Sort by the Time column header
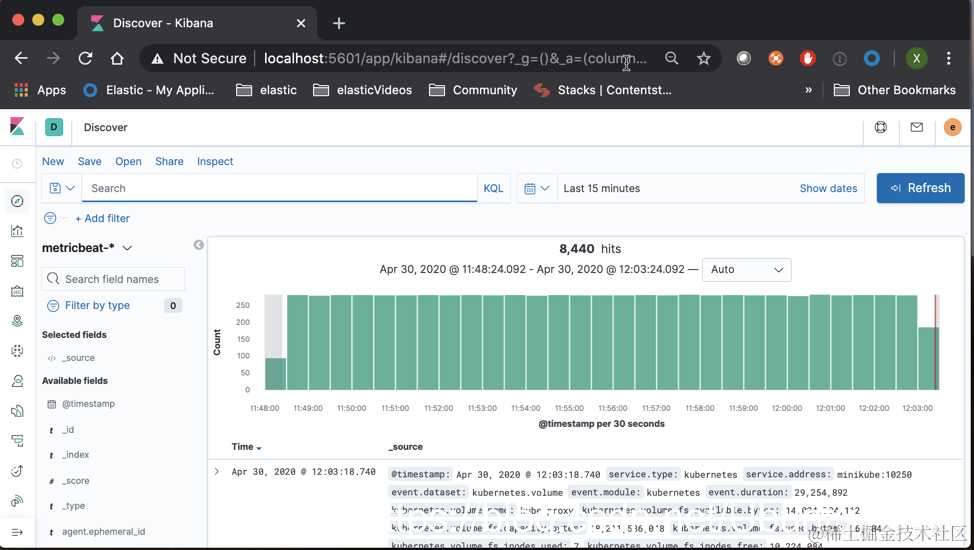 click(247, 447)
